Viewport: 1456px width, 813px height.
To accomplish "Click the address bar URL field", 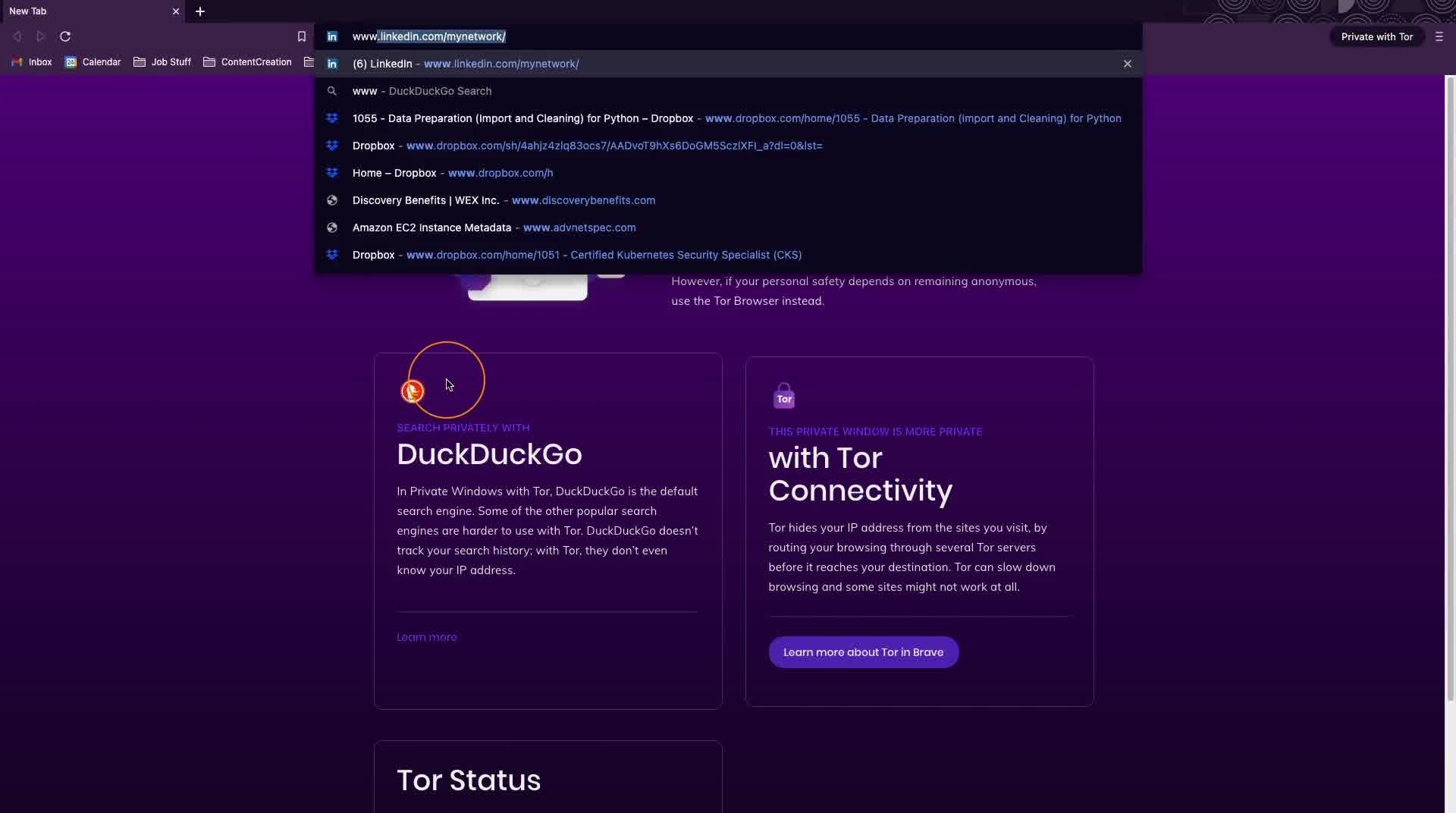I will tap(728, 36).
